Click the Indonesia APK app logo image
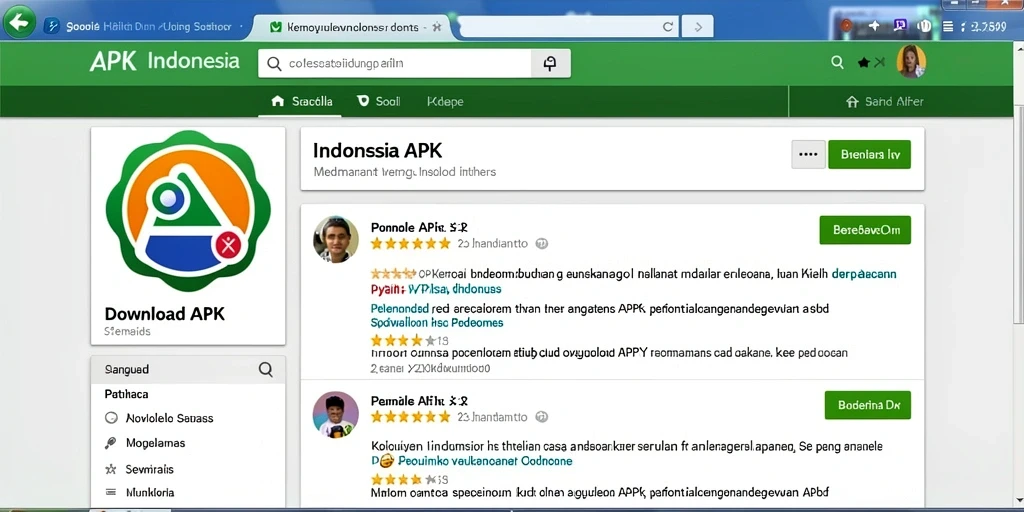The height and width of the screenshot is (512, 1024). click(188, 211)
